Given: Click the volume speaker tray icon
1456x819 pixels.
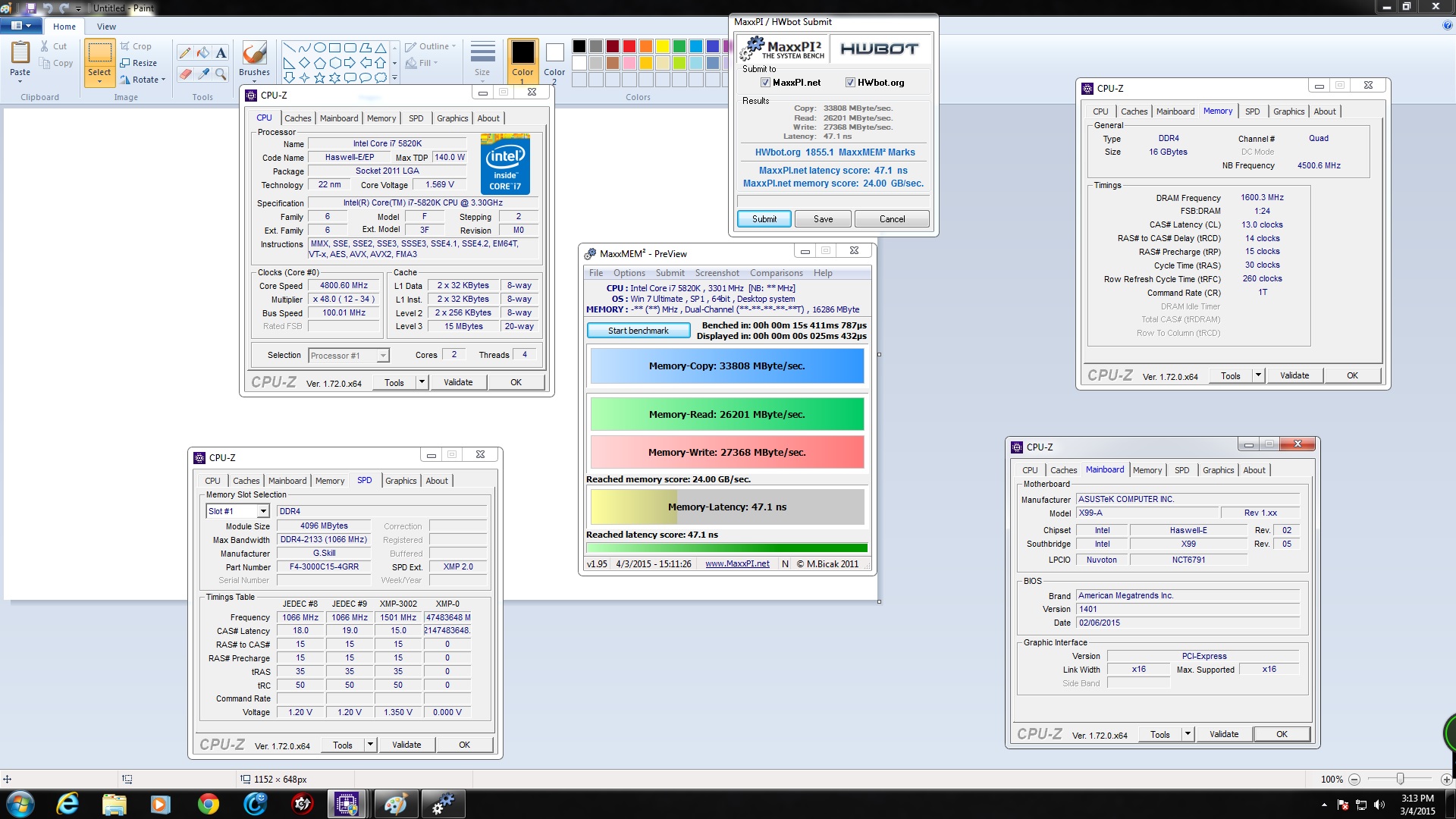Looking at the screenshot, I should (1379, 805).
